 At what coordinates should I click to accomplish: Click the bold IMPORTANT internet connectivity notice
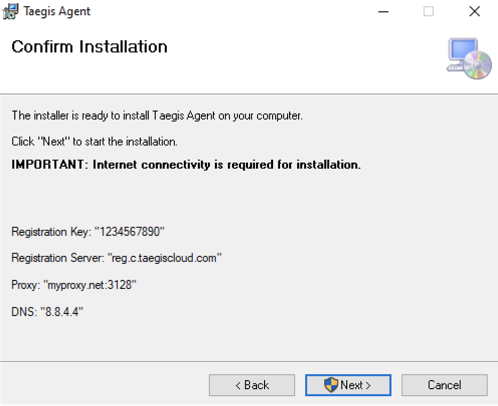tap(186, 165)
